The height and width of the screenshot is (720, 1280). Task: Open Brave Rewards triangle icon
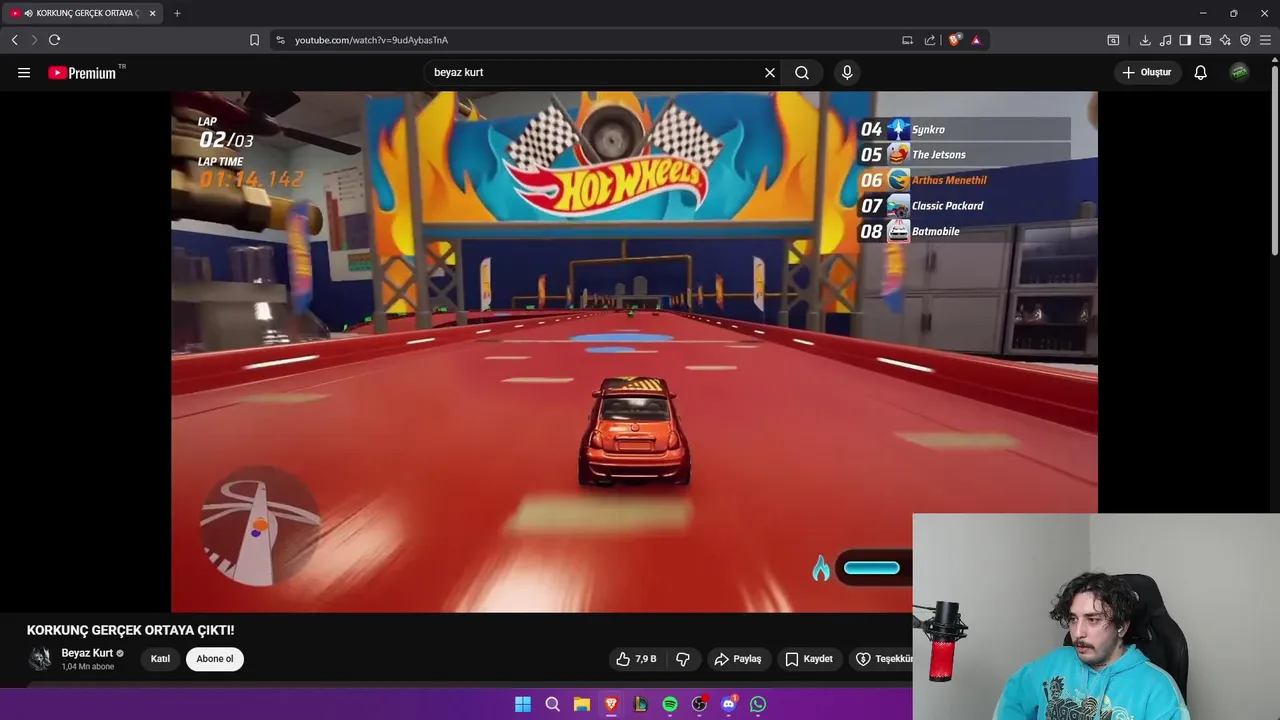tap(976, 40)
